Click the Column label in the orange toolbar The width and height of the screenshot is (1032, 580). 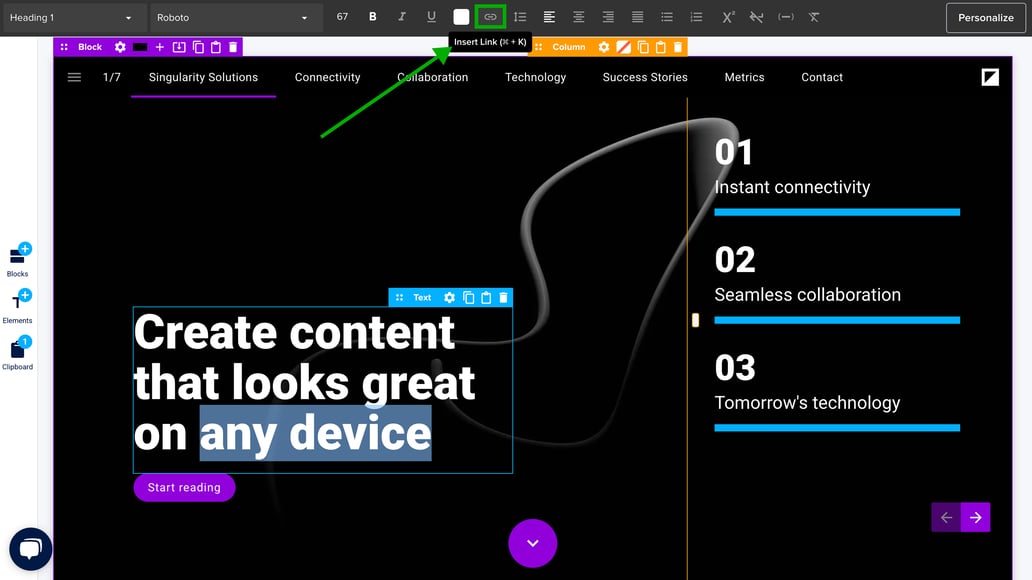coord(569,47)
